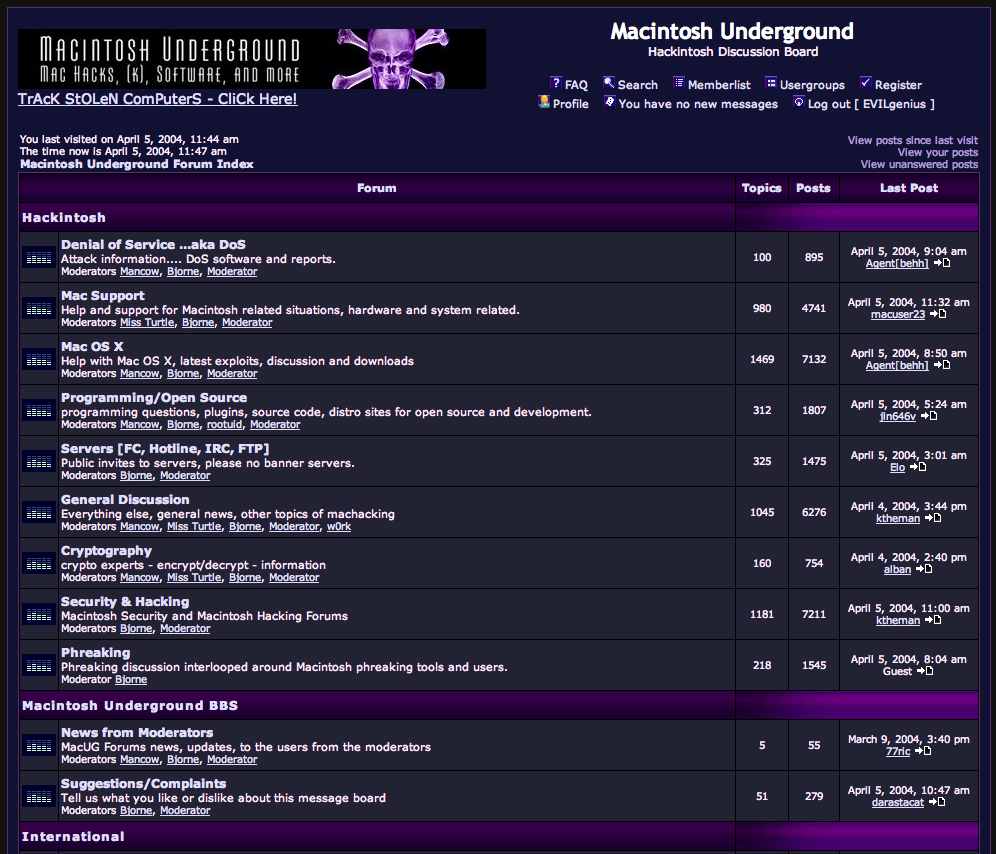Open the Mac OS X forum

coord(92,346)
